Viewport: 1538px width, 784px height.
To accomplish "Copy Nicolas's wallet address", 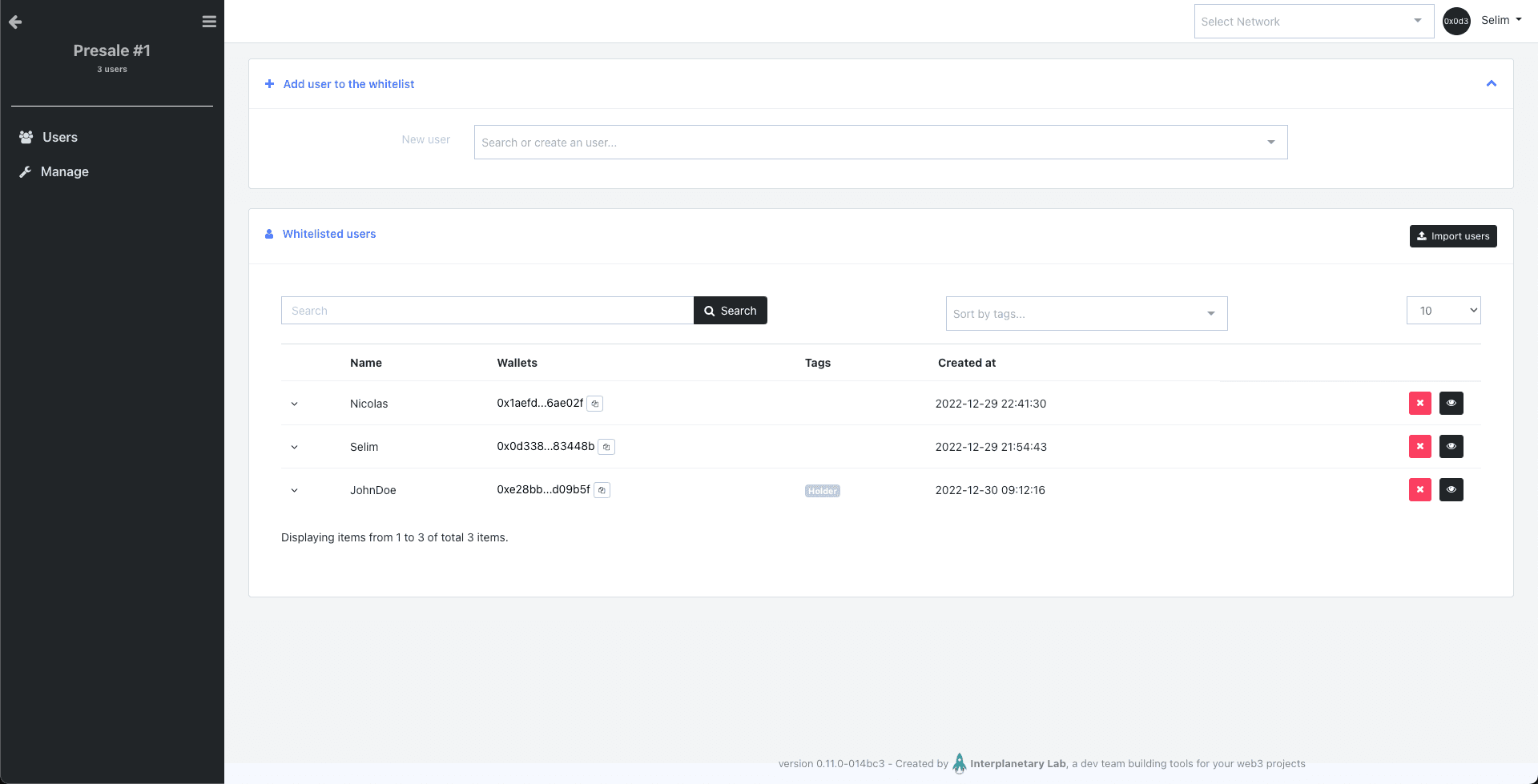I will point(595,404).
